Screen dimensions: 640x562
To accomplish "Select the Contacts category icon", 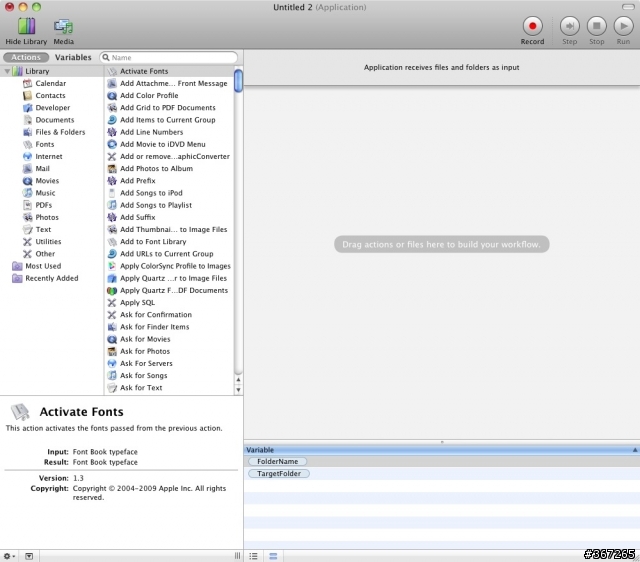I will click(27, 96).
